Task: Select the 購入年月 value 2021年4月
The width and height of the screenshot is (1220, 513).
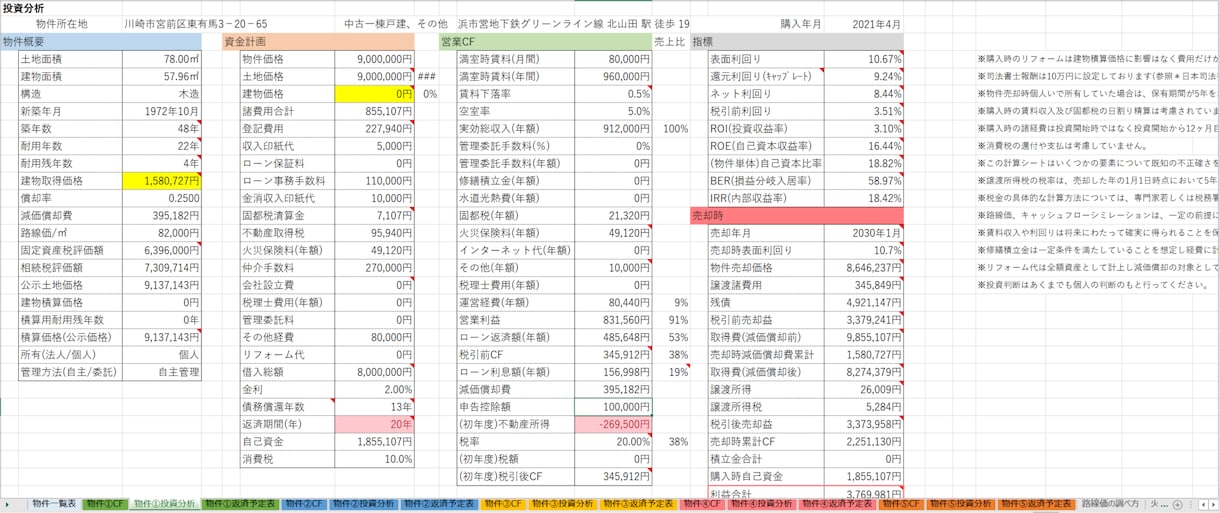Action: [x=877, y=24]
